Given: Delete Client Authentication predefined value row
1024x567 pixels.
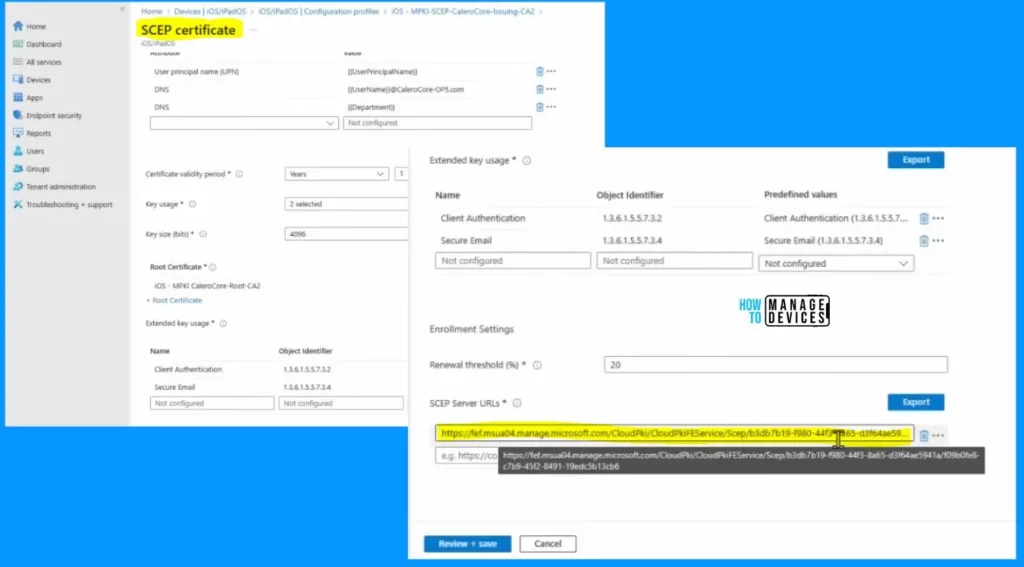Looking at the screenshot, I should click(x=923, y=219).
